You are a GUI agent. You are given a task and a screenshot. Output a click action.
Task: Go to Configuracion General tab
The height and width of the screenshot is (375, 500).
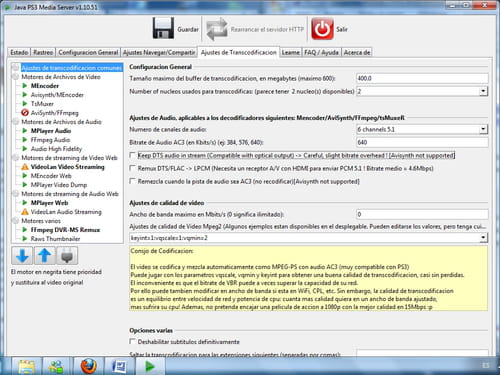tap(88, 52)
